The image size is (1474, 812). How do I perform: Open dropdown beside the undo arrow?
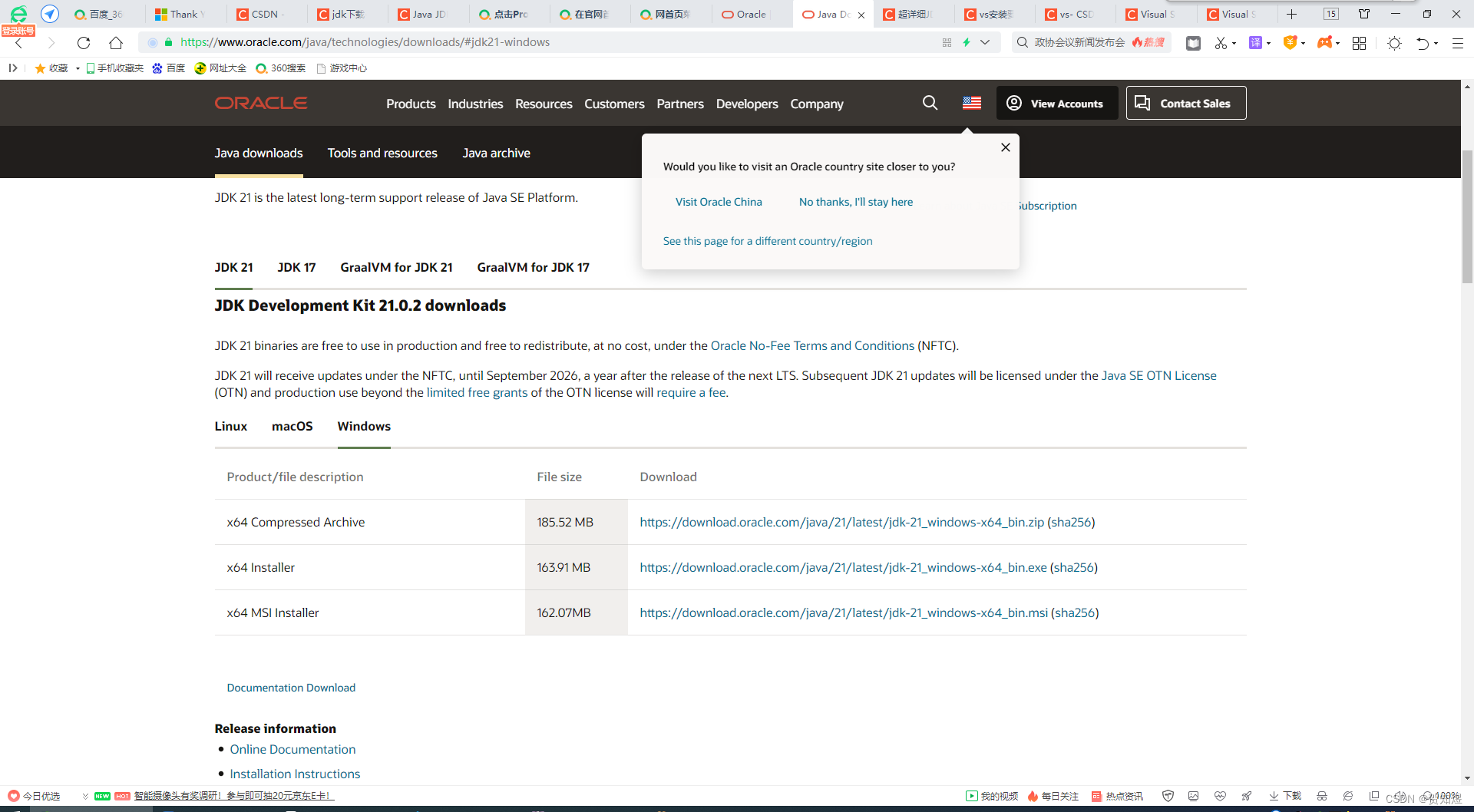(1436, 44)
